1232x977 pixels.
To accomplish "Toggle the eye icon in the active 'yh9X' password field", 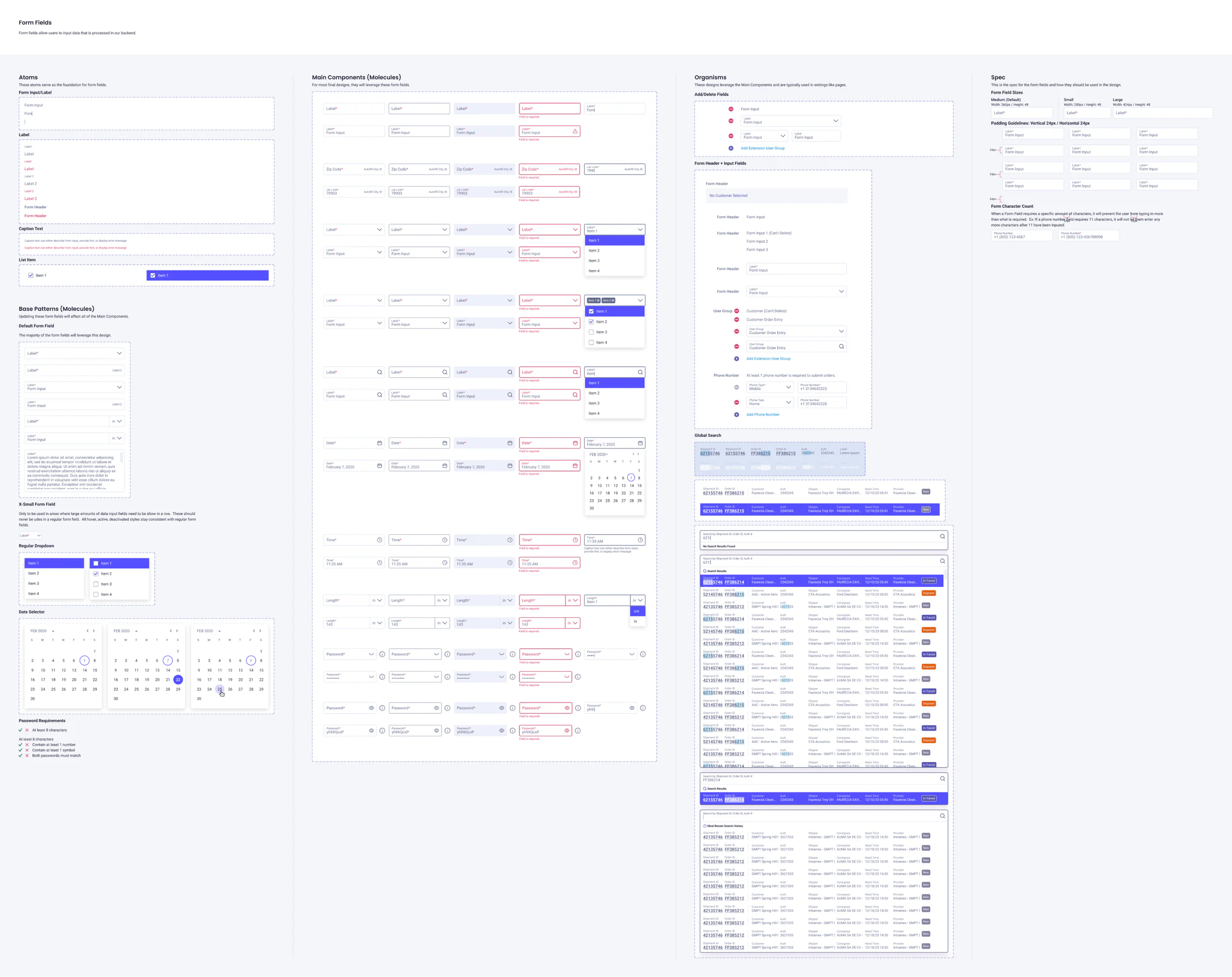I will [x=632, y=708].
